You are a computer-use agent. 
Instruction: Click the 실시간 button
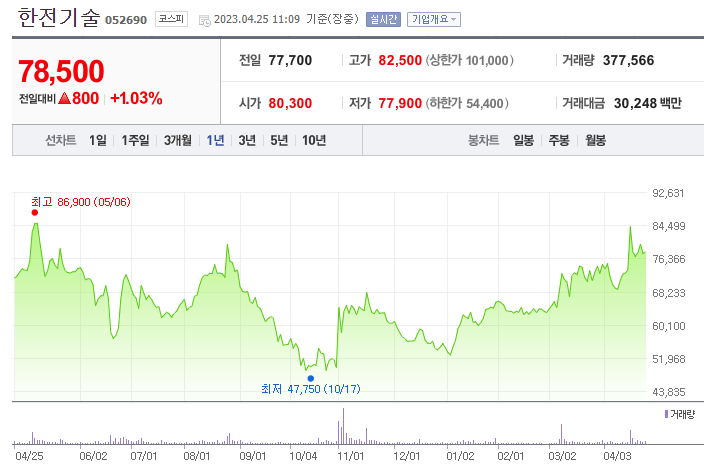tap(383, 19)
